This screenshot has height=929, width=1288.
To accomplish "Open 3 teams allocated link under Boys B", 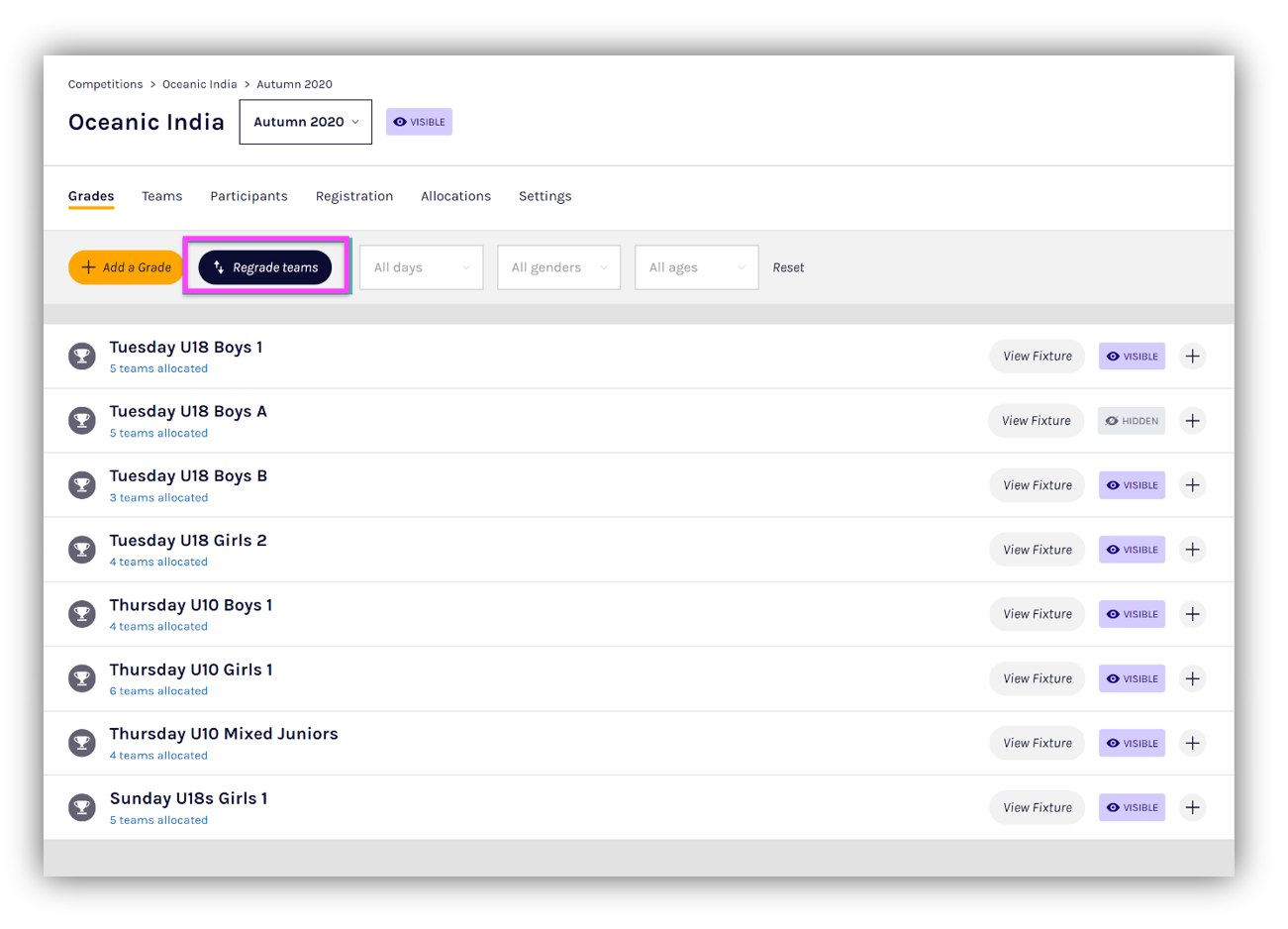I will (158, 498).
